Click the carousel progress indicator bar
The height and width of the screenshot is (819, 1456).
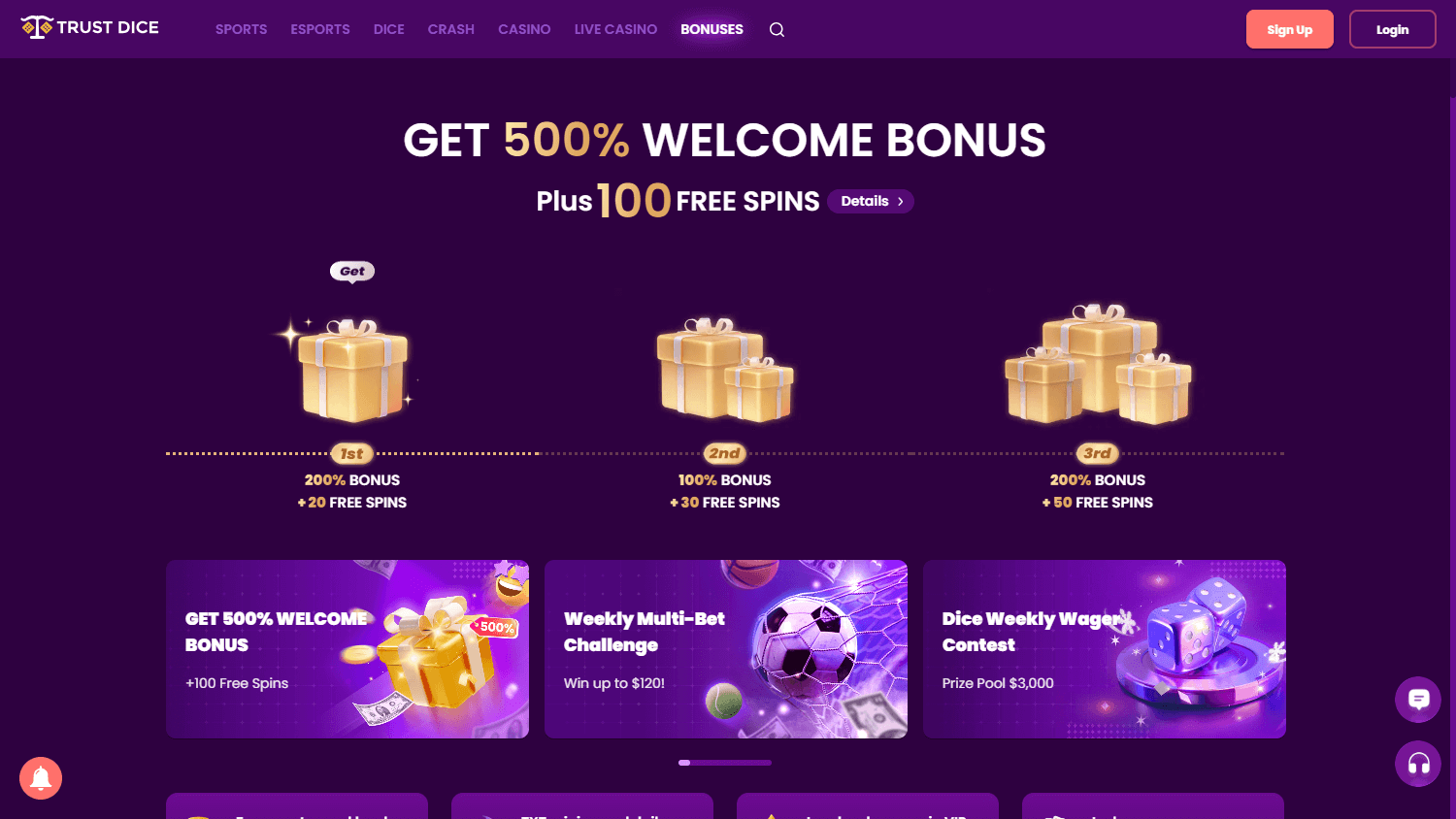point(725,763)
